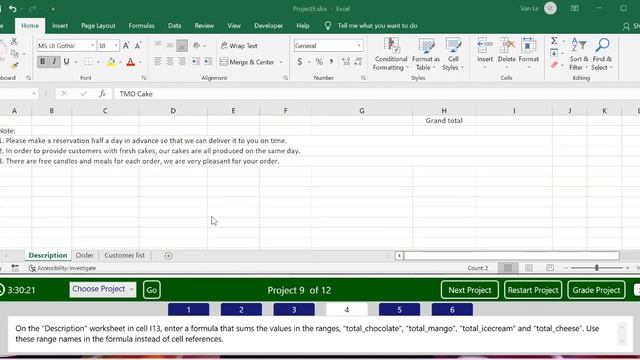Image resolution: width=640 pixels, height=360 pixels.
Task: Click Merge & Center
Action: point(247,62)
